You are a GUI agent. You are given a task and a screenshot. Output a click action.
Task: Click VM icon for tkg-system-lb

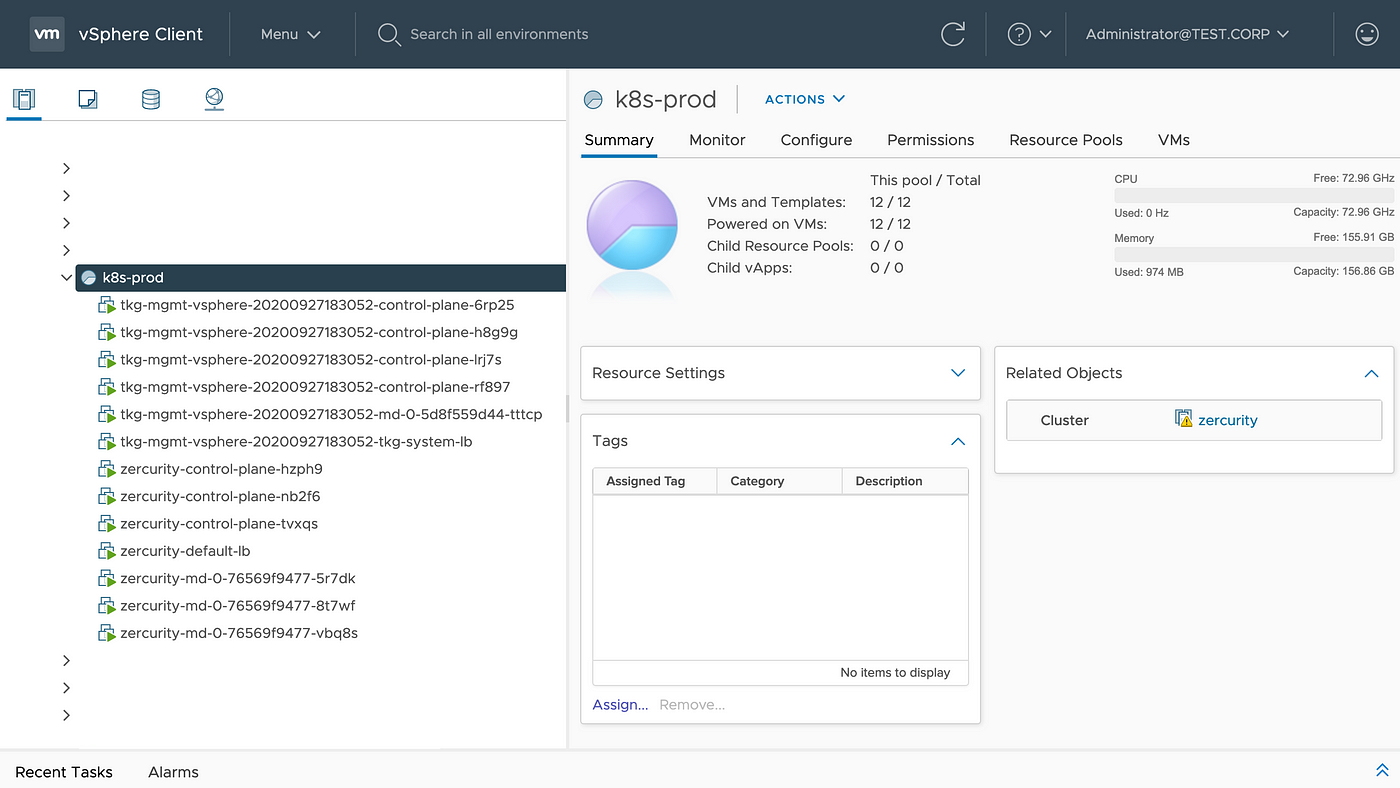[107, 442]
